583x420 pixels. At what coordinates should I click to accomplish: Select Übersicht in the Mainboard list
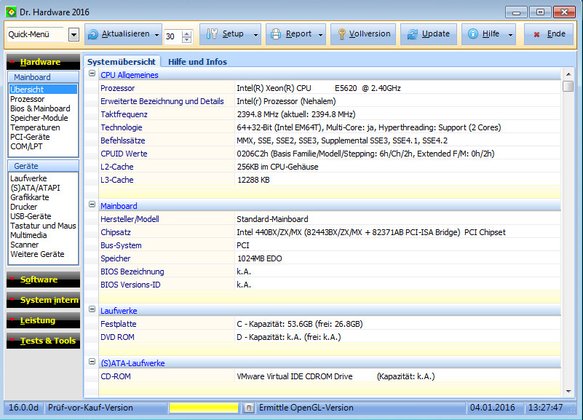tap(43, 90)
